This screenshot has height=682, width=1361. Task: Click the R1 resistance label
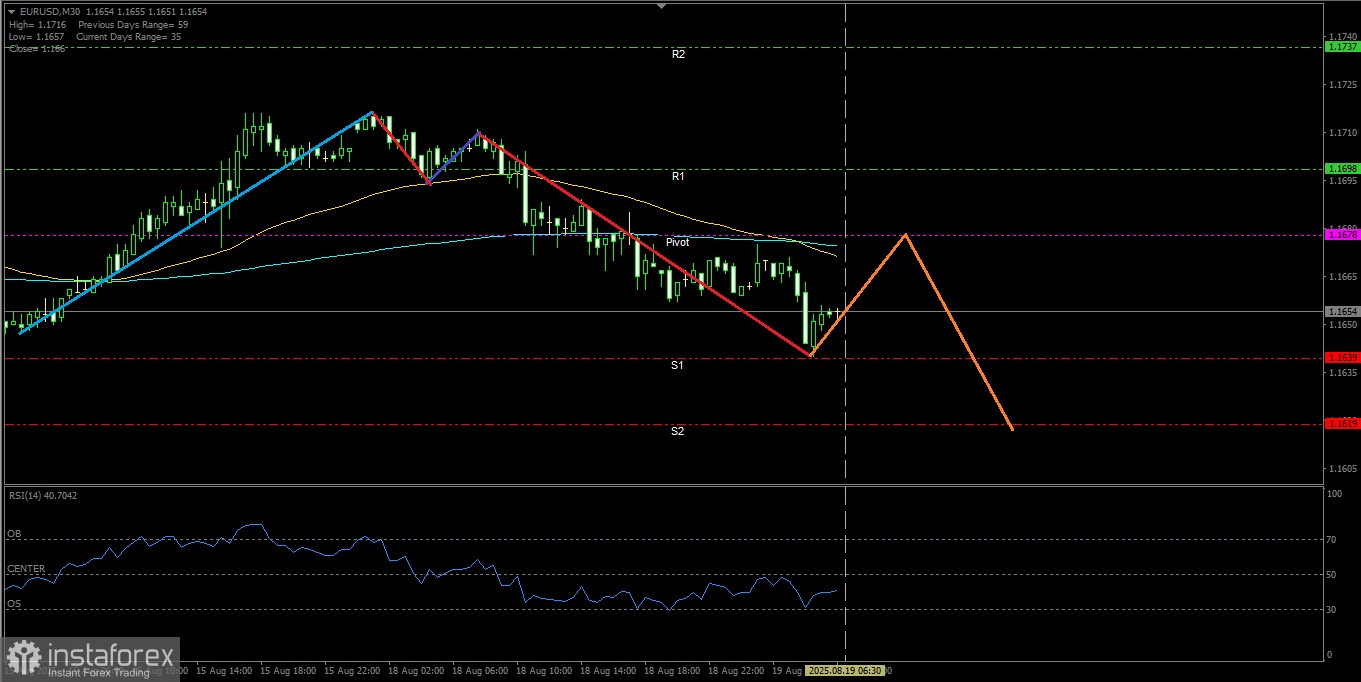coord(678,176)
